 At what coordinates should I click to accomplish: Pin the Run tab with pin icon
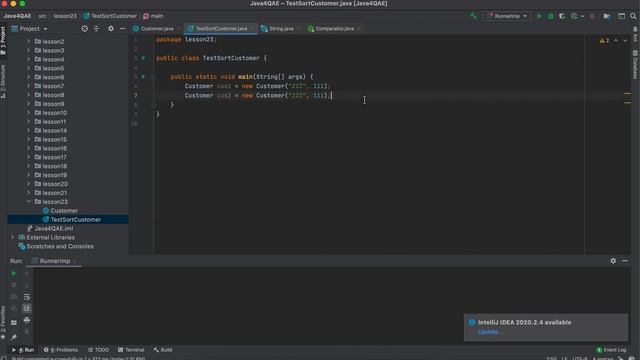(14, 337)
